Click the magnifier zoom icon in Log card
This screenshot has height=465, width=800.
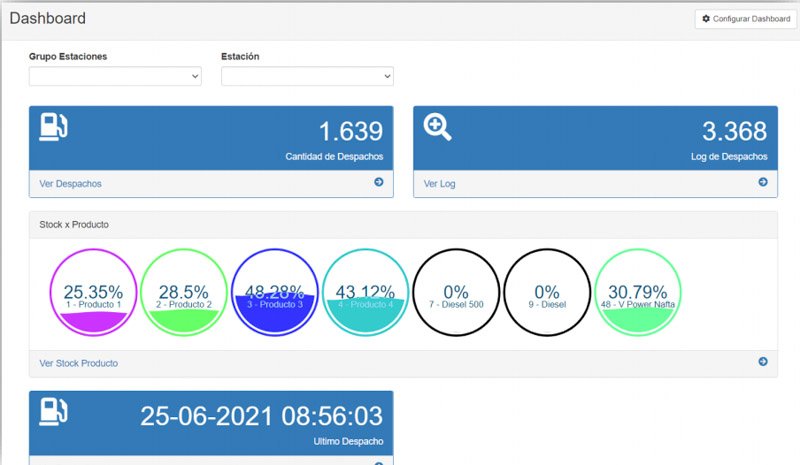click(437, 127)
